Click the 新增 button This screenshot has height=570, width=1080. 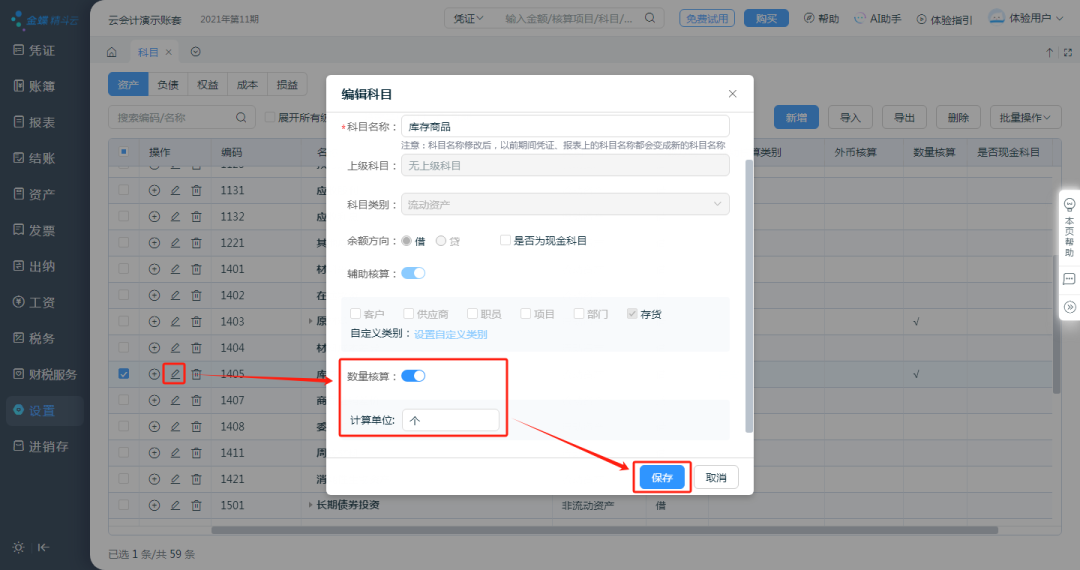point(796,118)
